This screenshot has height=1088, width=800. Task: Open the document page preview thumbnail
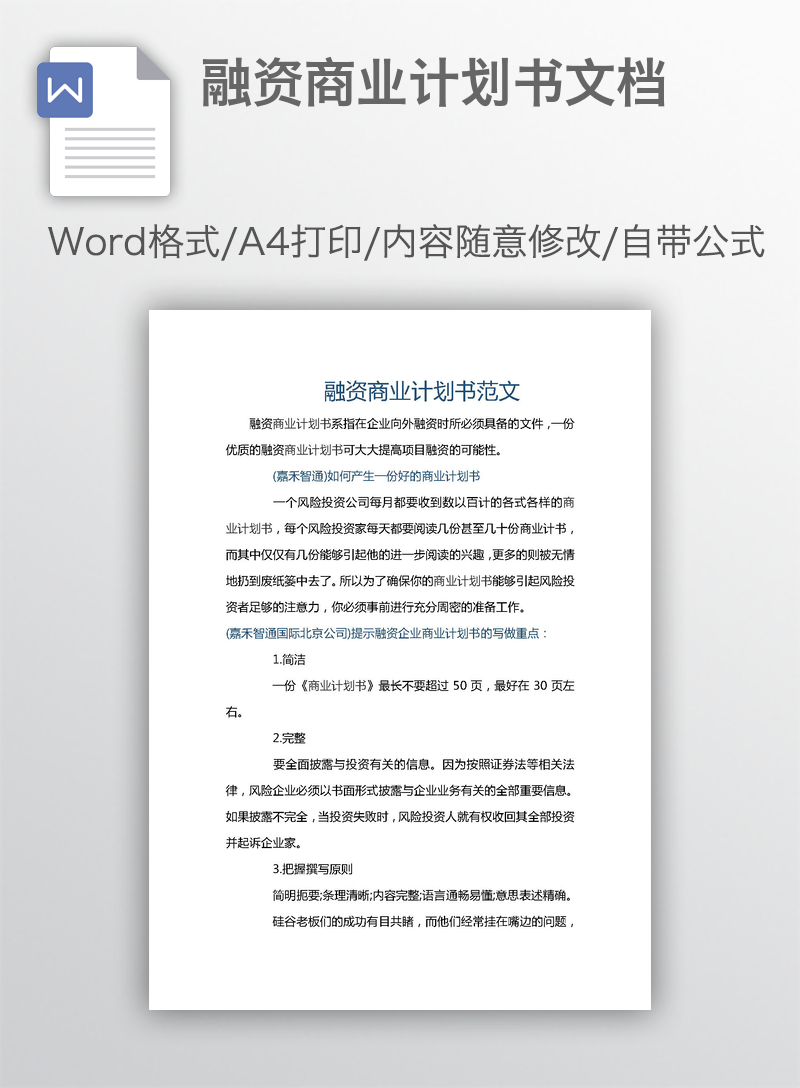[x=400, y=659]
